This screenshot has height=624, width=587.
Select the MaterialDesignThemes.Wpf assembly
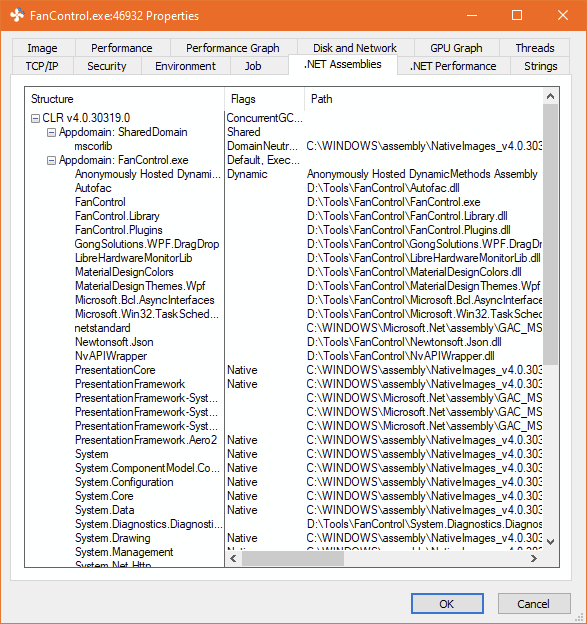point(140,286)
